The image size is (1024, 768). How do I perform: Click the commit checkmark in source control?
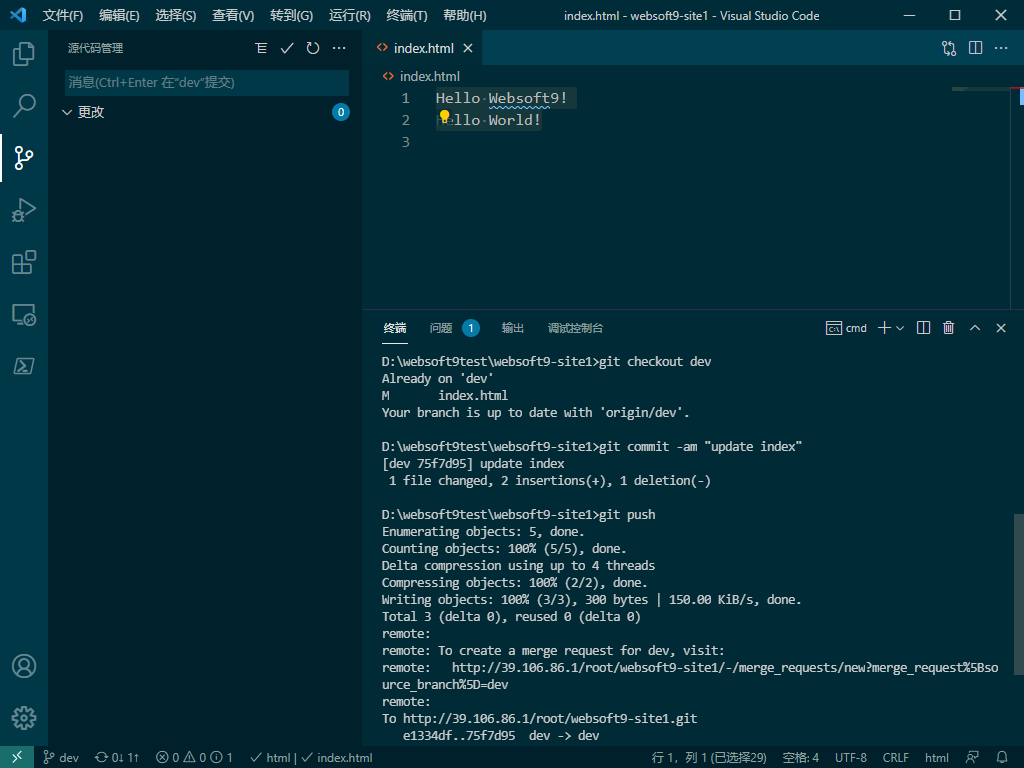[287, 48]
